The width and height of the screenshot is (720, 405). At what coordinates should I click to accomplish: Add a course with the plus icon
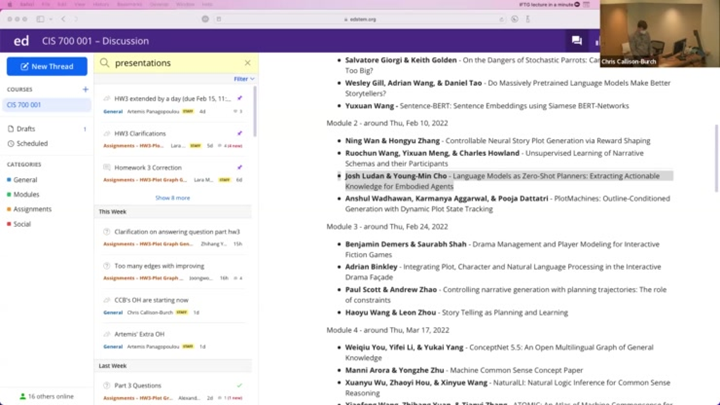coord(85,89)
